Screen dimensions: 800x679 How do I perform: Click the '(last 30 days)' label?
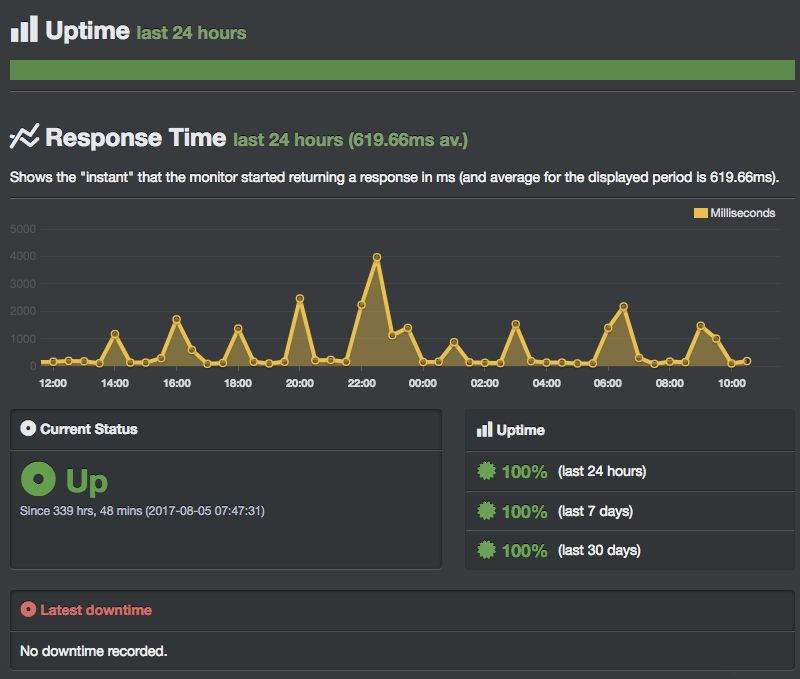[599, 550]
